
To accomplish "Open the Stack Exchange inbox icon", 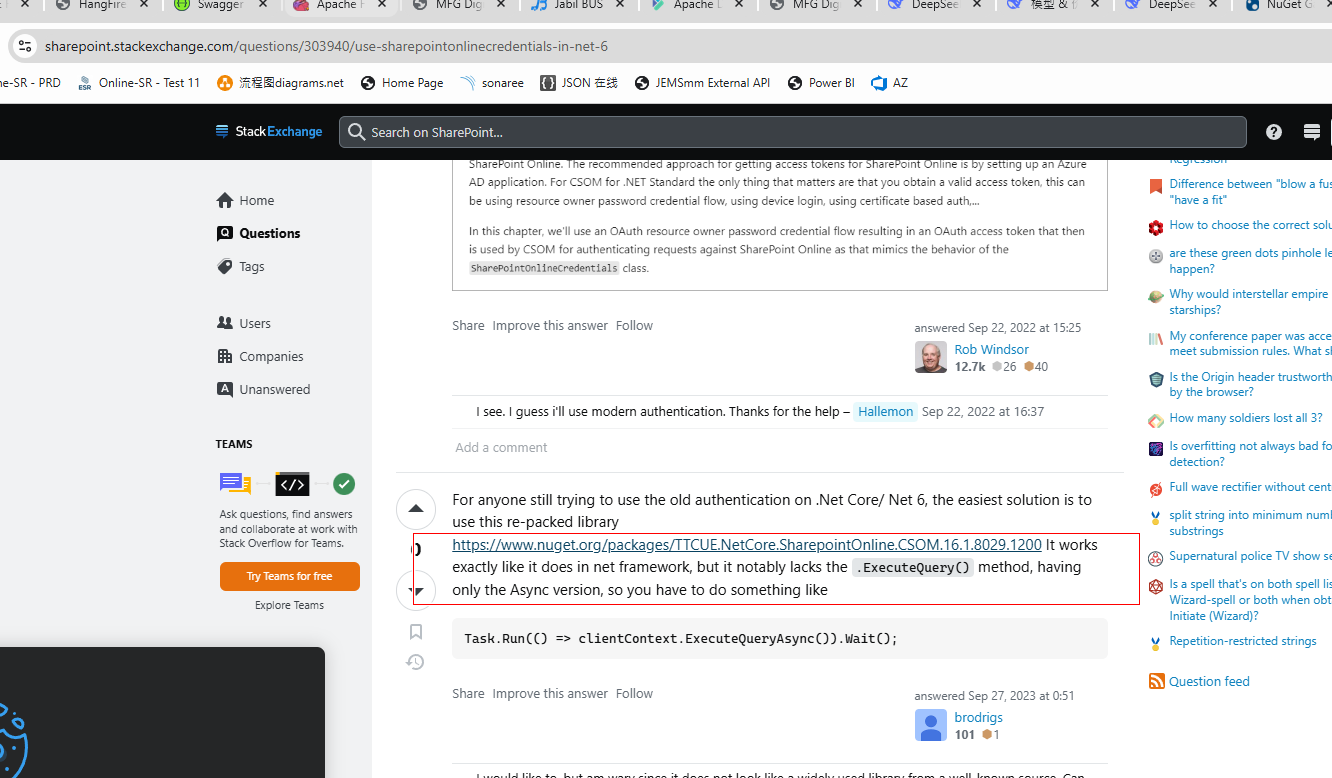I will pyautogui.click(x=1312, y=132).
